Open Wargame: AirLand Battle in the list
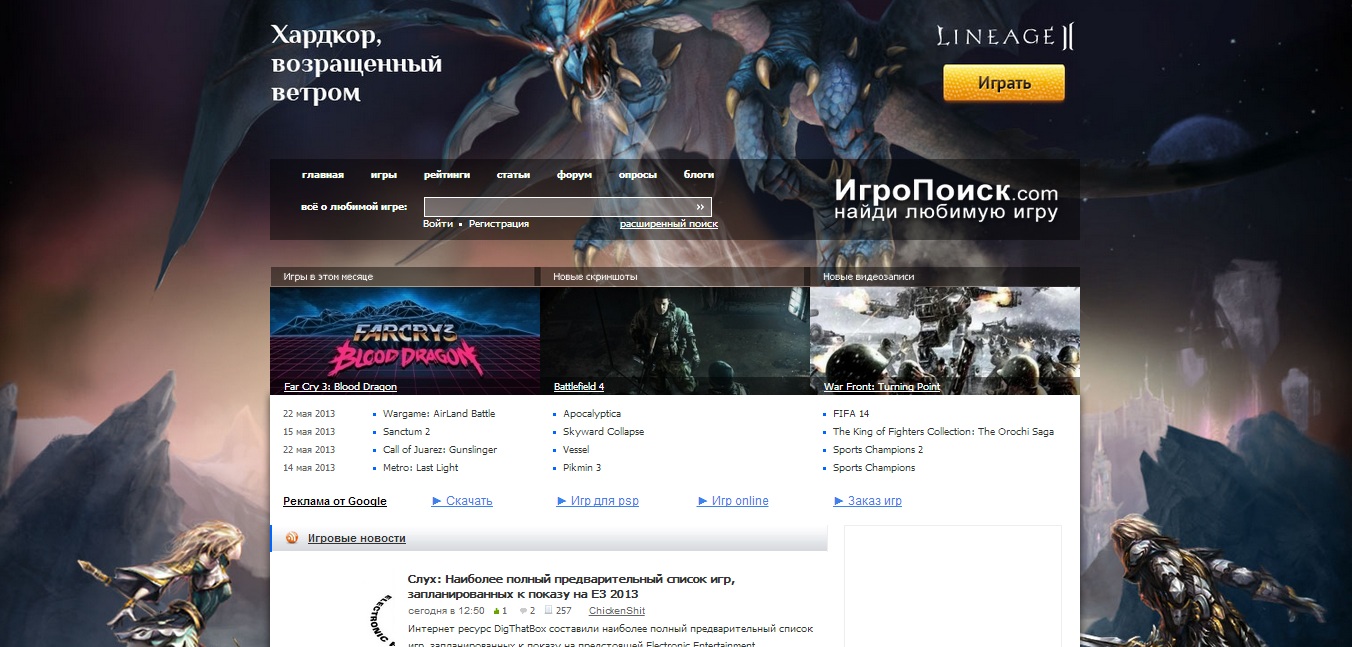Viewport: 1352px width, 647px height. coord(439,414)
